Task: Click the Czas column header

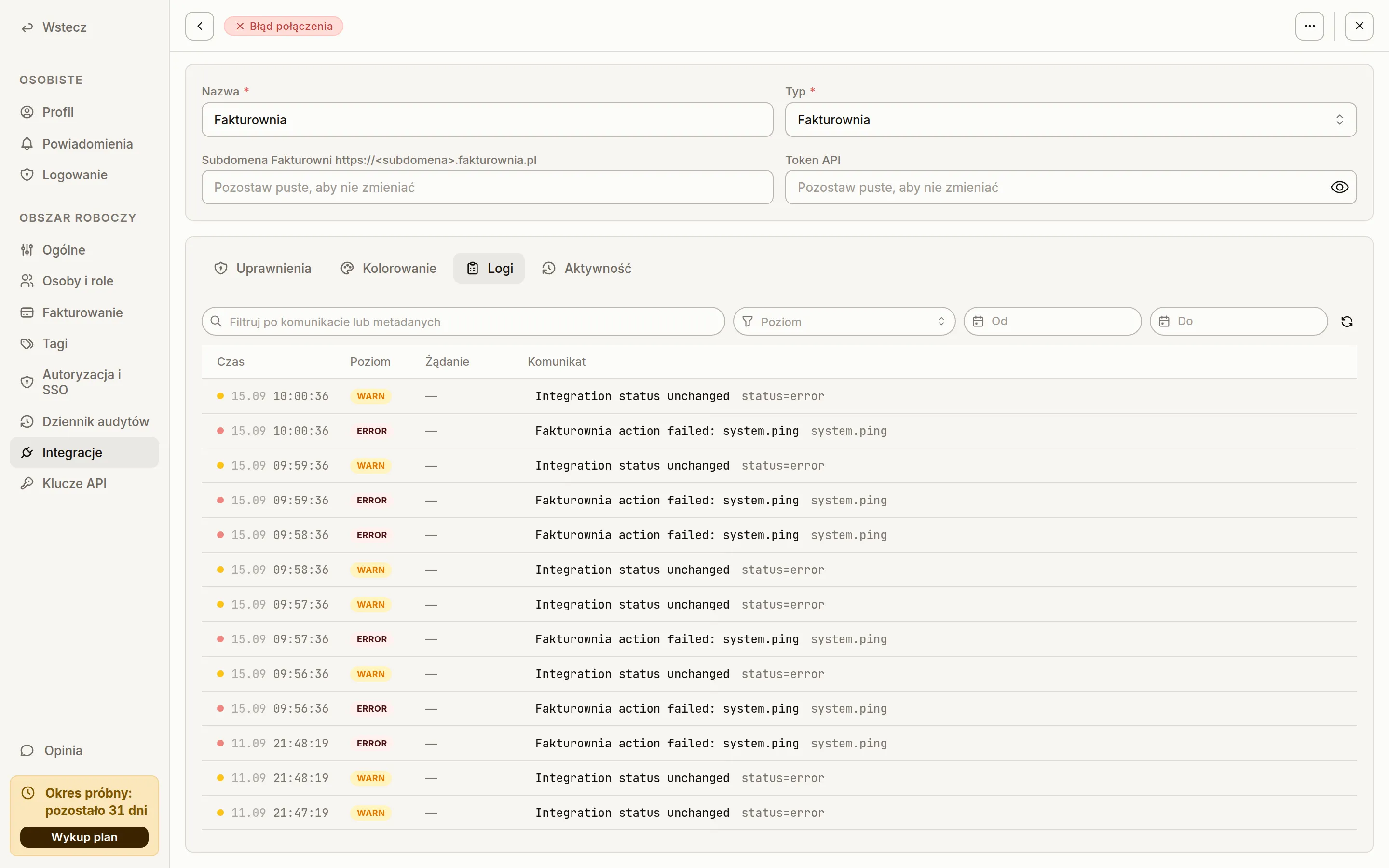Action: (231, 362)
